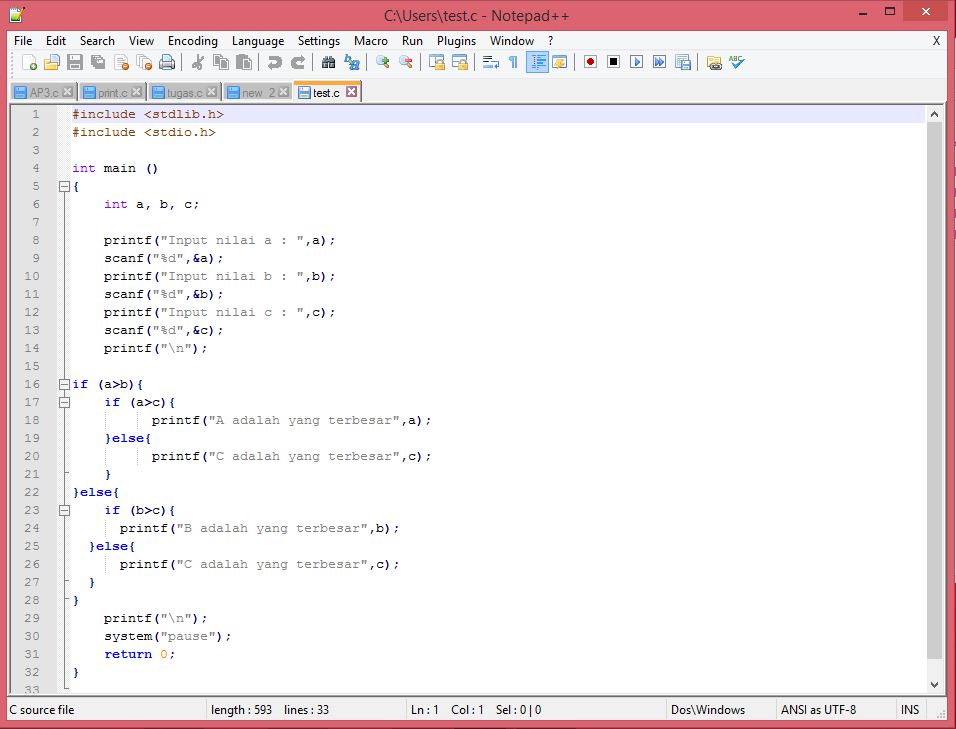
Task: Close the new 2 document tab
Action: (x=283, y=90)
